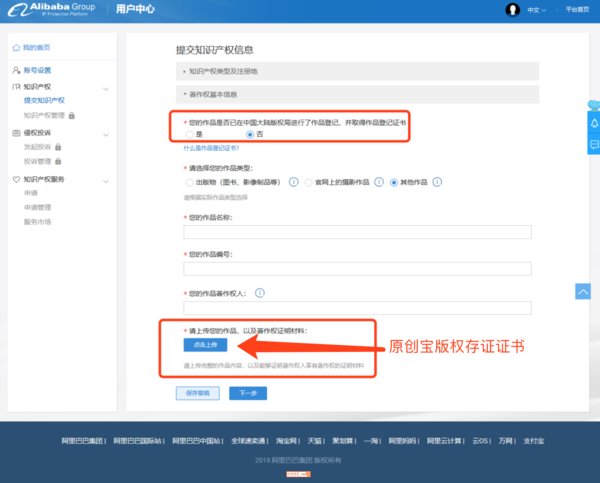
Task: Open footer link 阿里巴巴国际站
Action: (x=137, y=441)
